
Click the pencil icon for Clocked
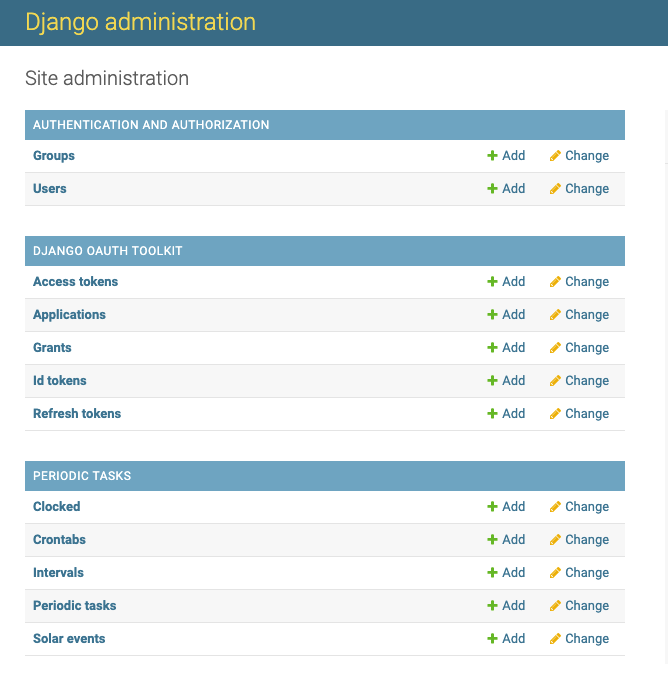(x=555, y=507)
